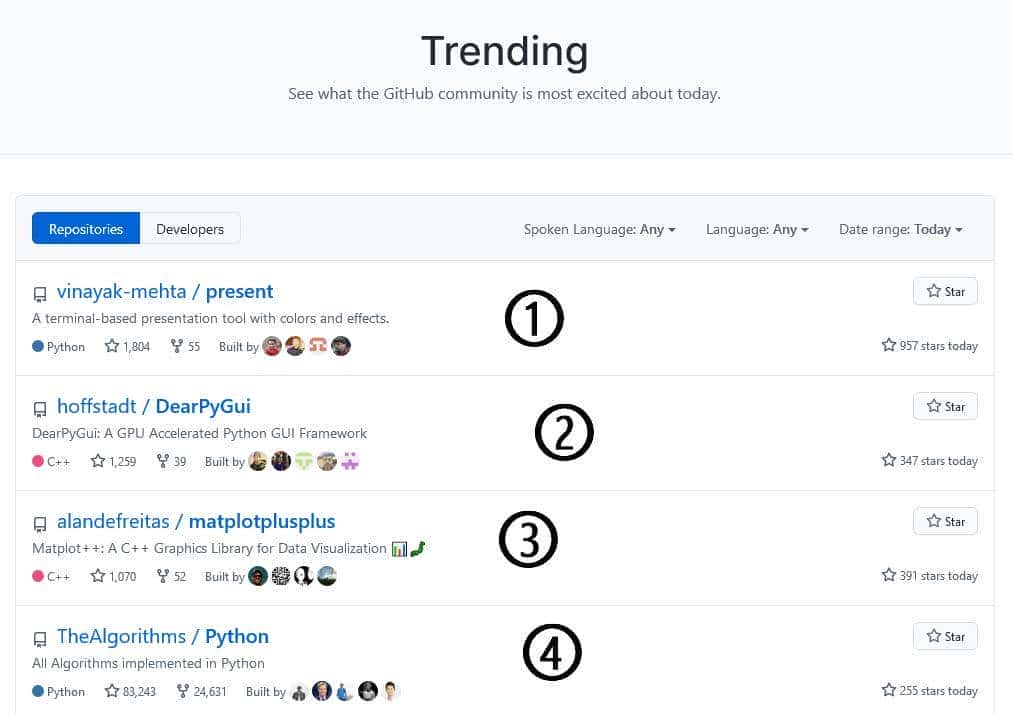Star the vinayak-mehta / present repository
Screen dimensions: 1013x714
(945, 291)
